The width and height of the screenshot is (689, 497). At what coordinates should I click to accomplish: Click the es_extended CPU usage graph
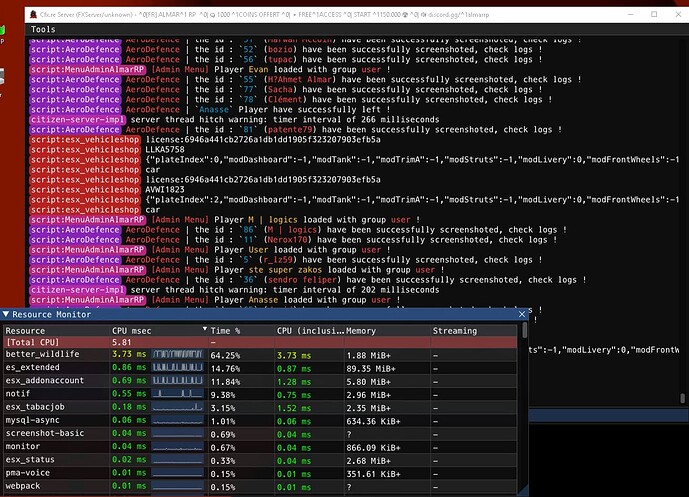point(178,367)
